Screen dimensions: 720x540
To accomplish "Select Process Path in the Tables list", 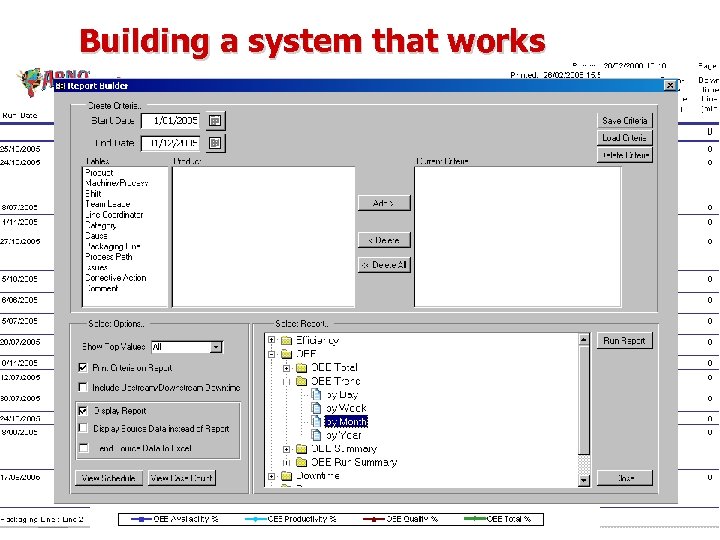I will [x=109, y=257].
